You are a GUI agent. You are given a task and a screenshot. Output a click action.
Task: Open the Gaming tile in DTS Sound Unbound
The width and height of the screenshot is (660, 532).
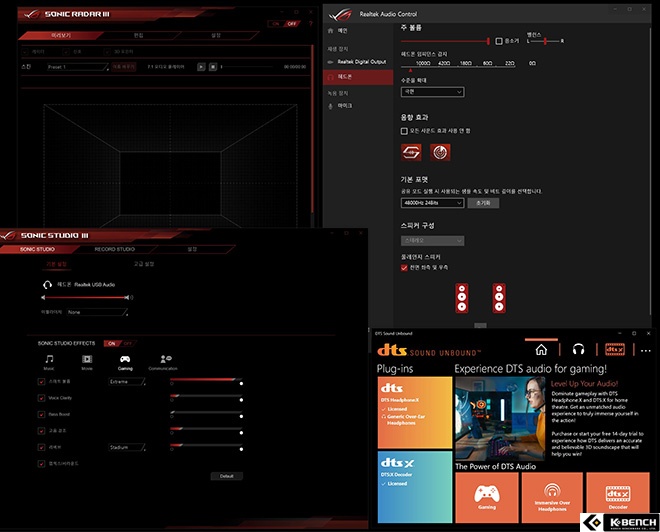487,497
